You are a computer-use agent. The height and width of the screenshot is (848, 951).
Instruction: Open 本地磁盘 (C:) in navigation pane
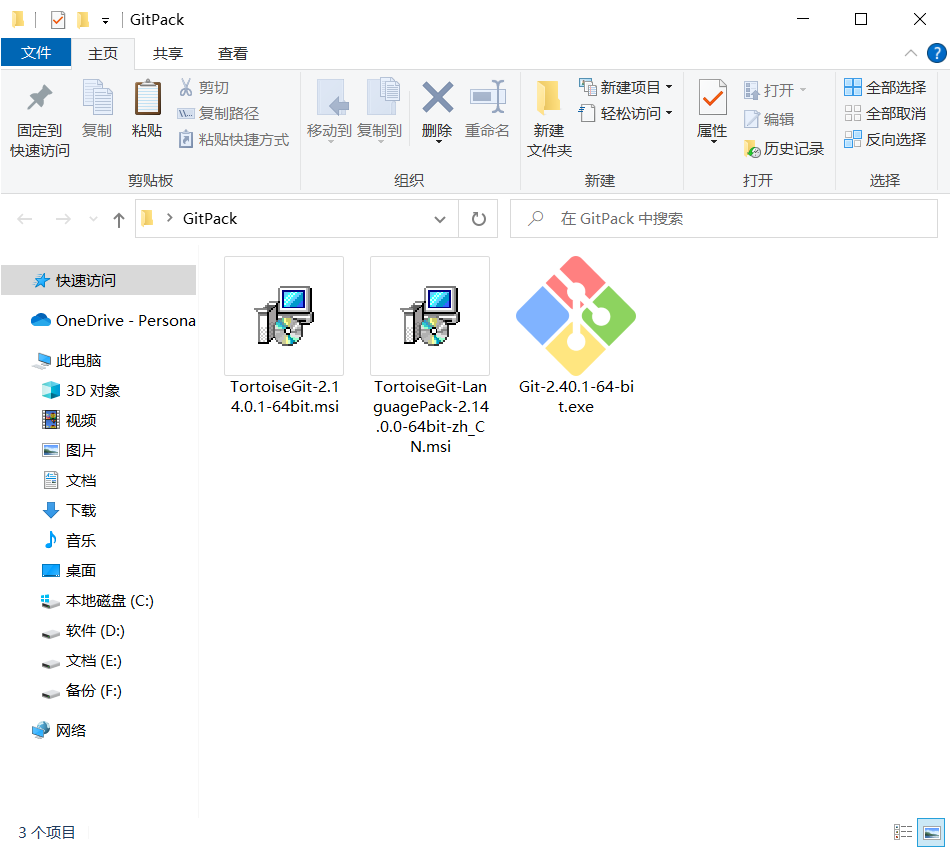109,601
